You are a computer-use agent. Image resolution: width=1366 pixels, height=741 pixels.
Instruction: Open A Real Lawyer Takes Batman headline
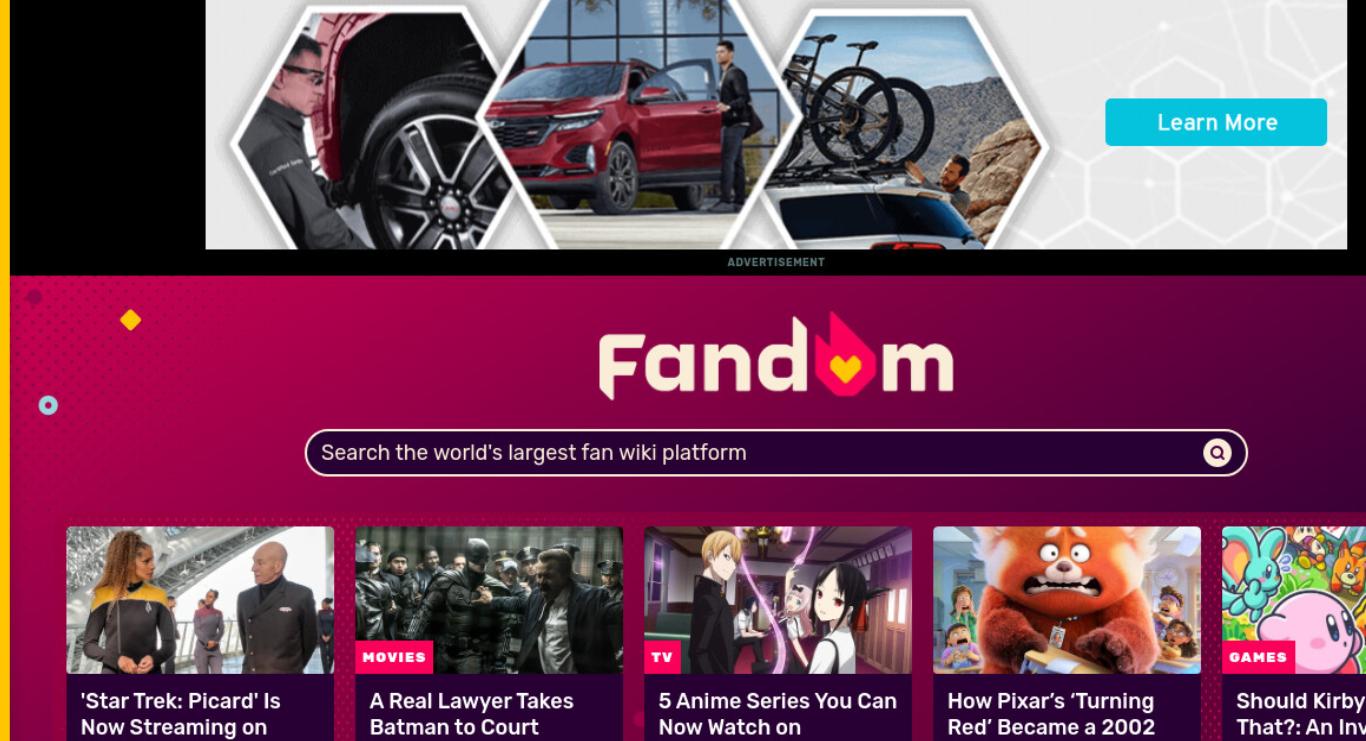[471, 714]
